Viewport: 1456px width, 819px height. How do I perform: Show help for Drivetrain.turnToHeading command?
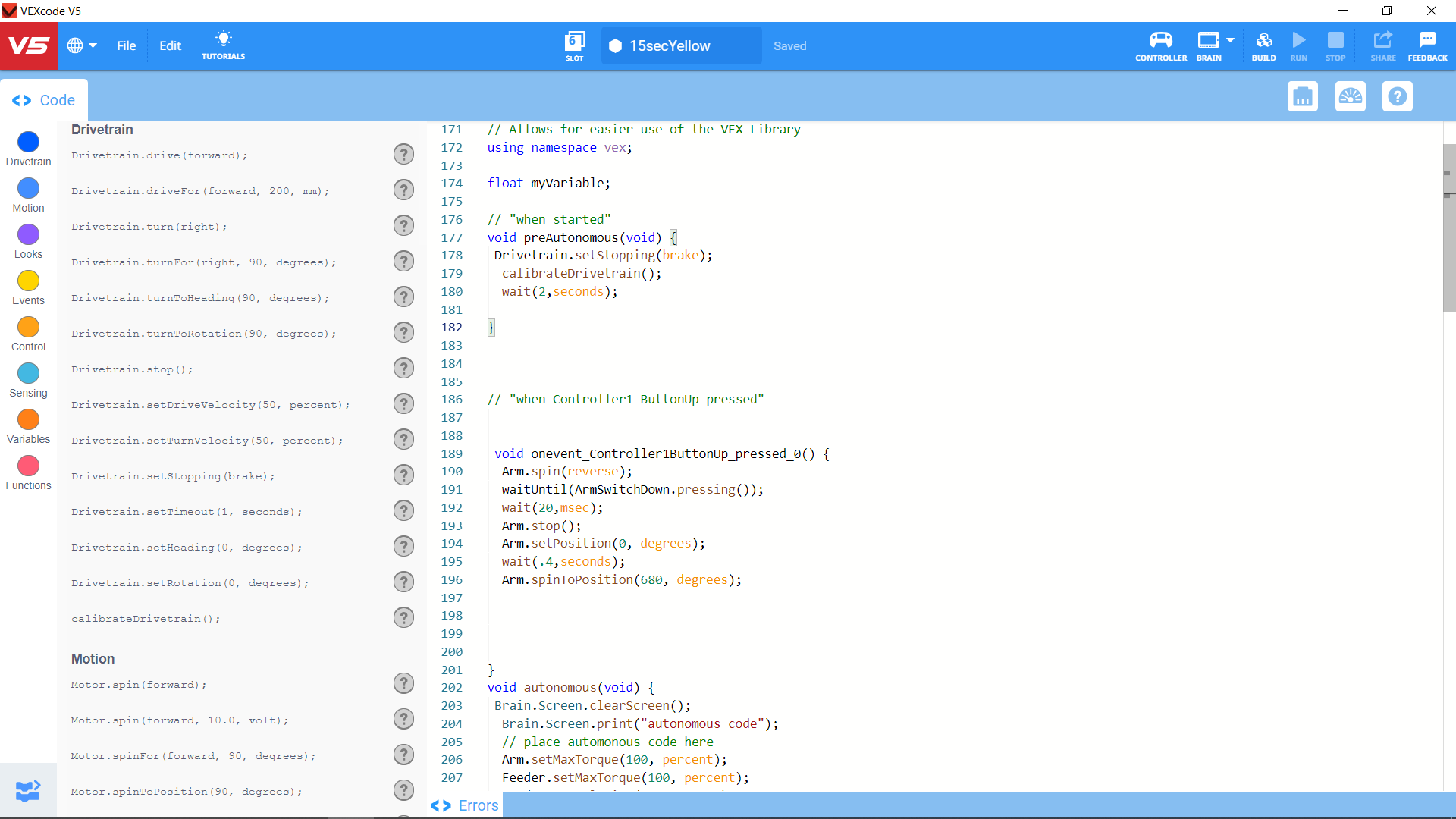click(x=403, y=297)
